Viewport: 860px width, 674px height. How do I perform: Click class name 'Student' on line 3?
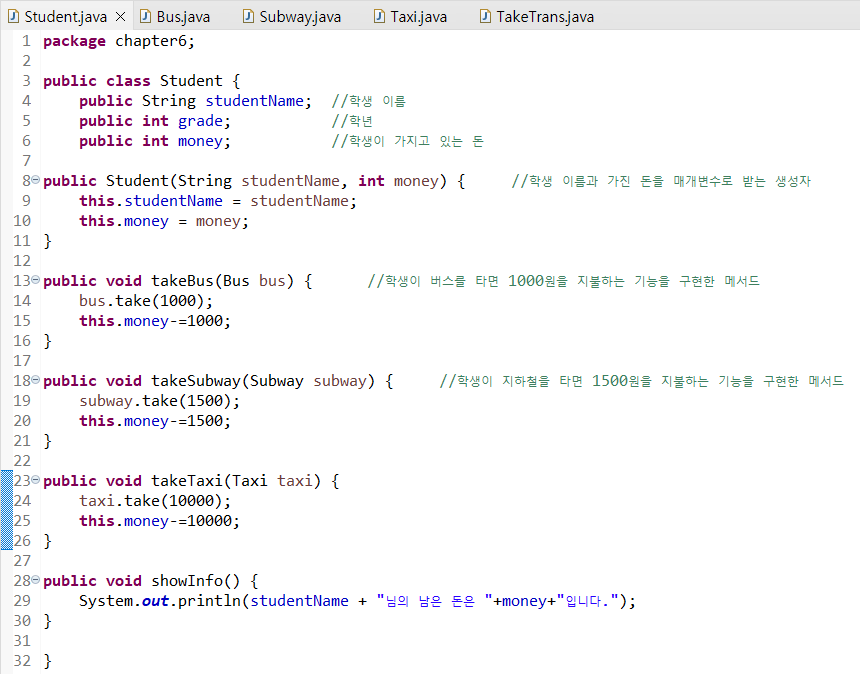[191, 81]
